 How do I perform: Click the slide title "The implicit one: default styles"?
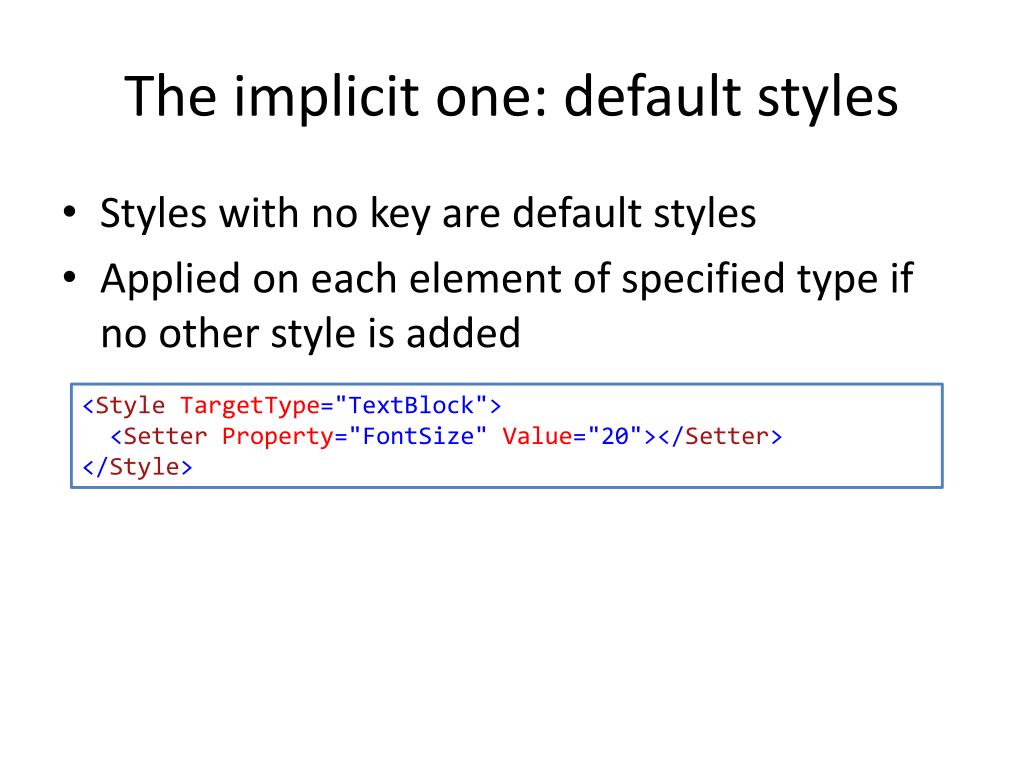coord(511,98)
